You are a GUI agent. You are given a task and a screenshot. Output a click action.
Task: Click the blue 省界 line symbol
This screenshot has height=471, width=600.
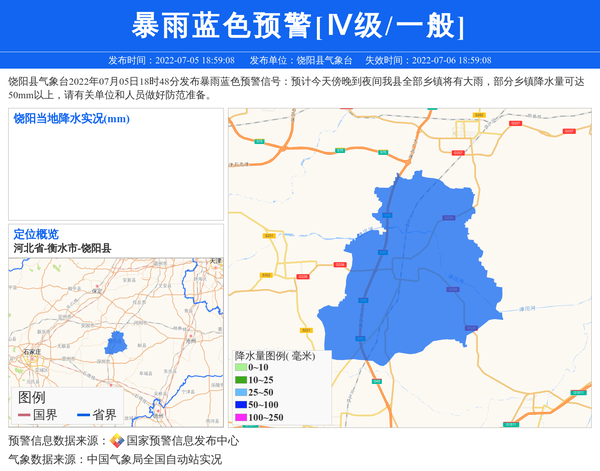(83, 415)
